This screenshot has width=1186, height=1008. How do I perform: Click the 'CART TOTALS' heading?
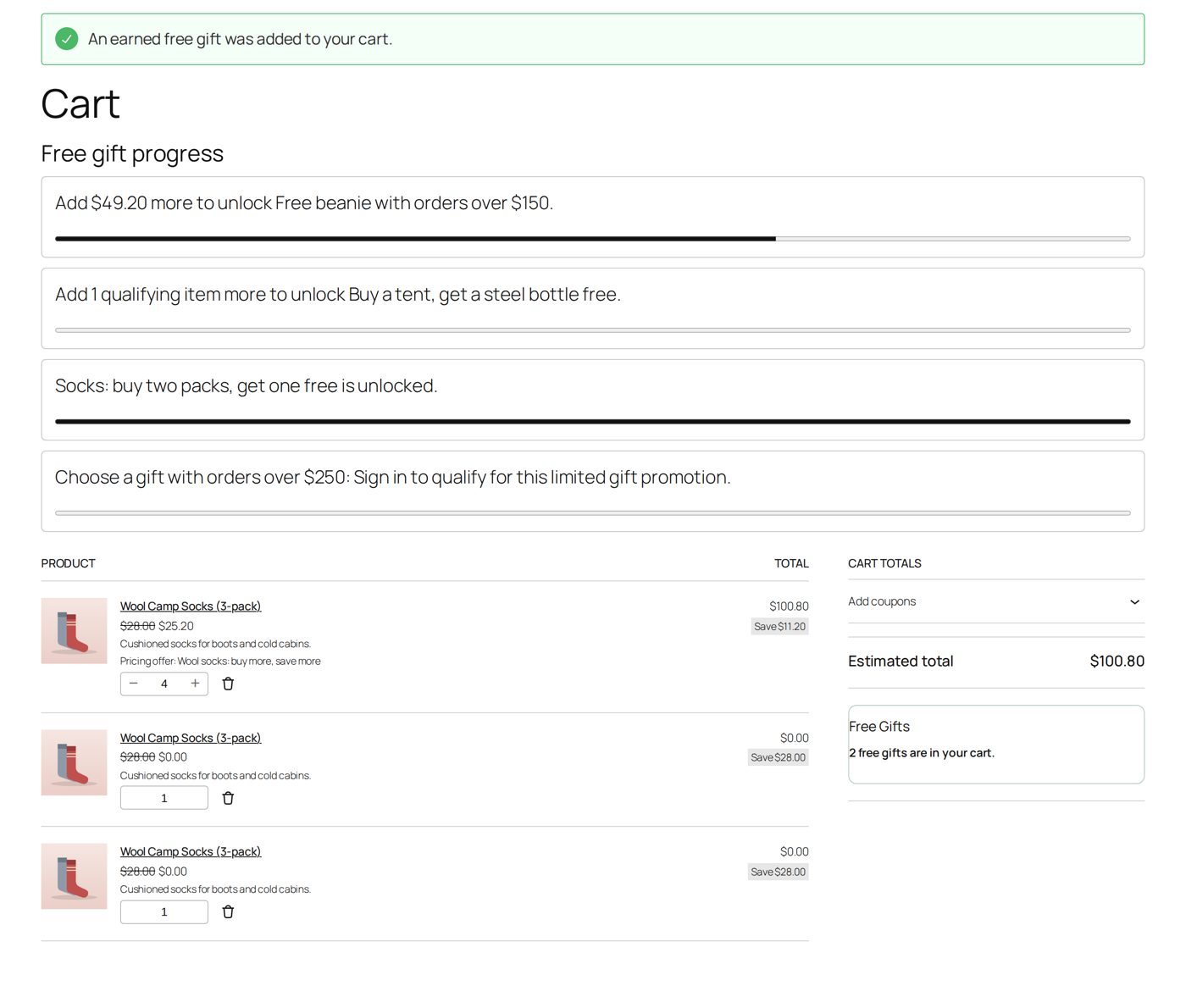point(884,563)
